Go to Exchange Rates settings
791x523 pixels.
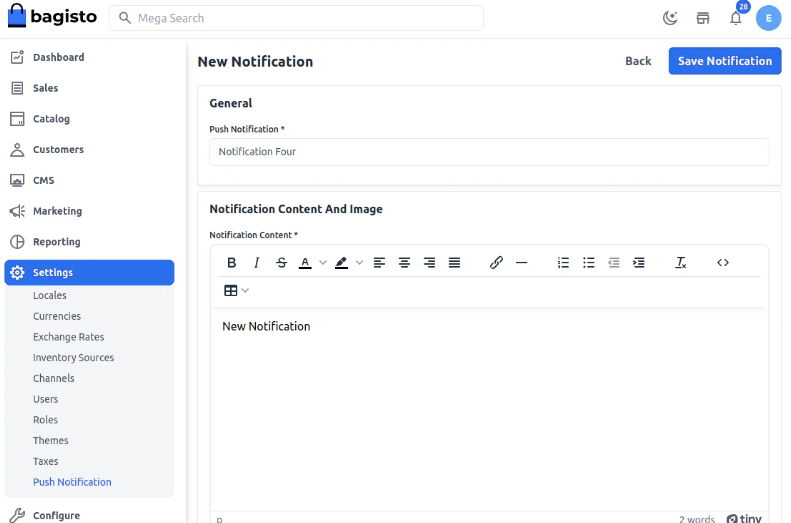(x=68, y=337)
